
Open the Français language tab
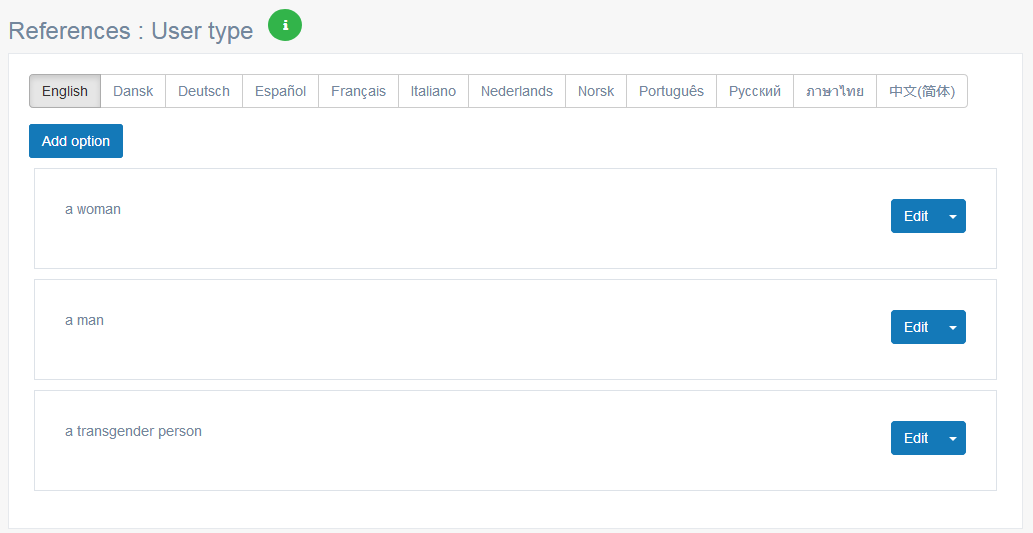(x=358, y=91)
